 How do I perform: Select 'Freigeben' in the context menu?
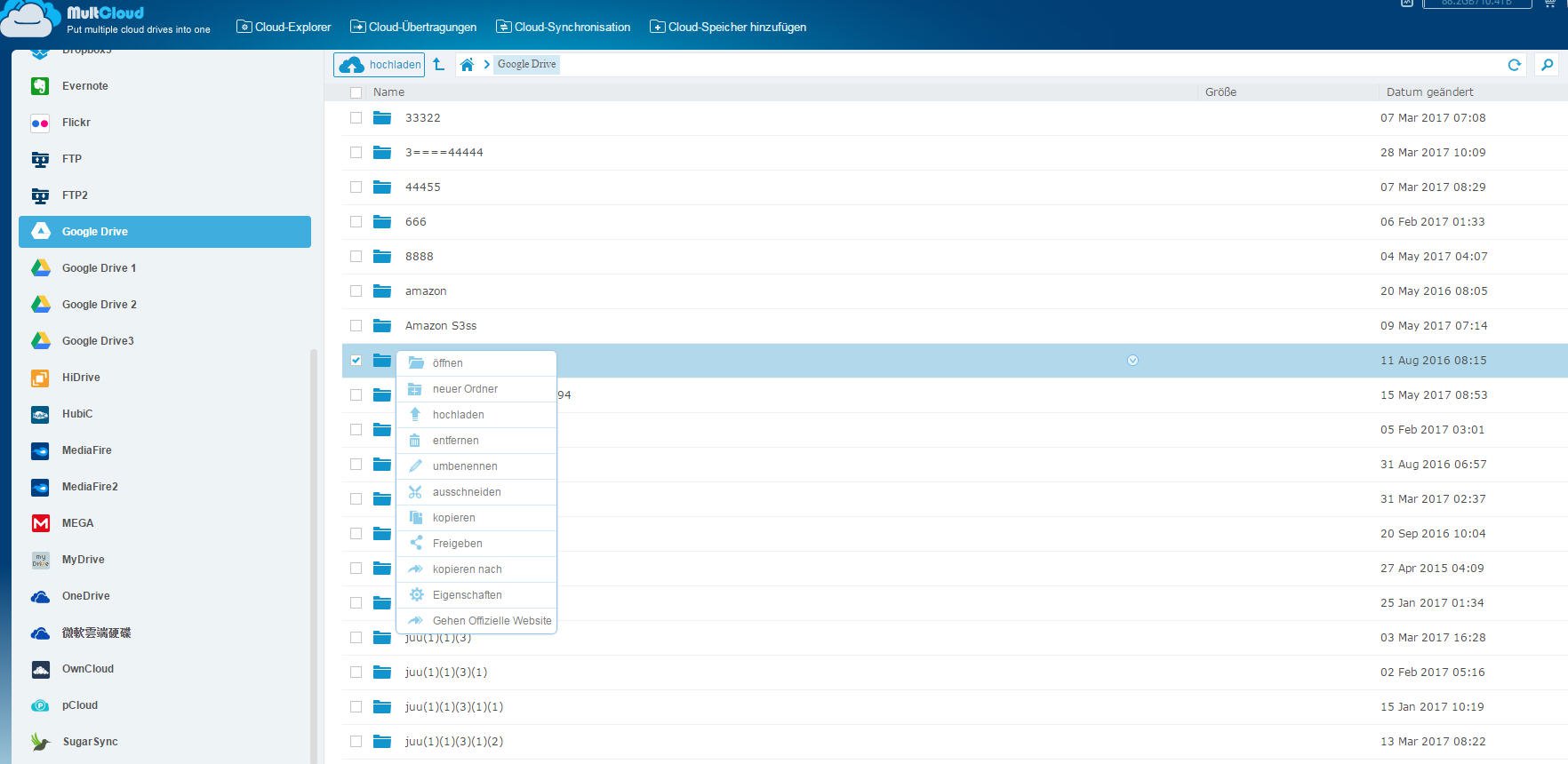[x=457, y=544]
